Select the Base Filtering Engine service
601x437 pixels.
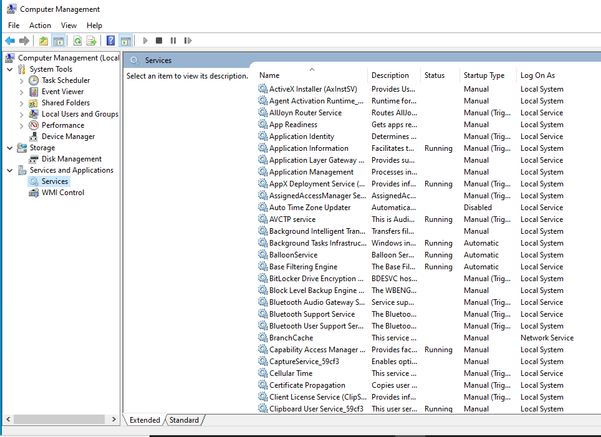[303, 267]
